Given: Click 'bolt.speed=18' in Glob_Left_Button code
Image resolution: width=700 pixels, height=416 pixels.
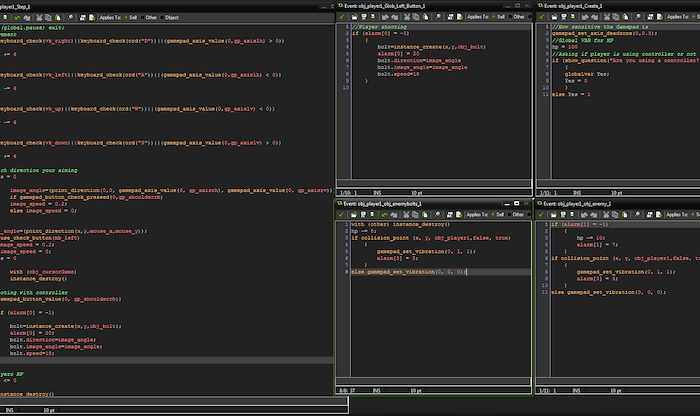Looking at the screenshot, I should (x=398, y=74).
